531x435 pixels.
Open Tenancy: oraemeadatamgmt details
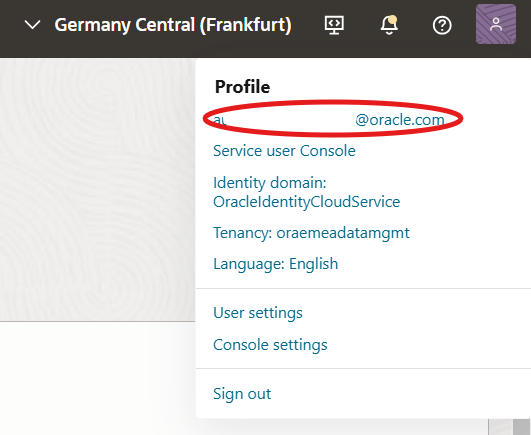point(311,233)
